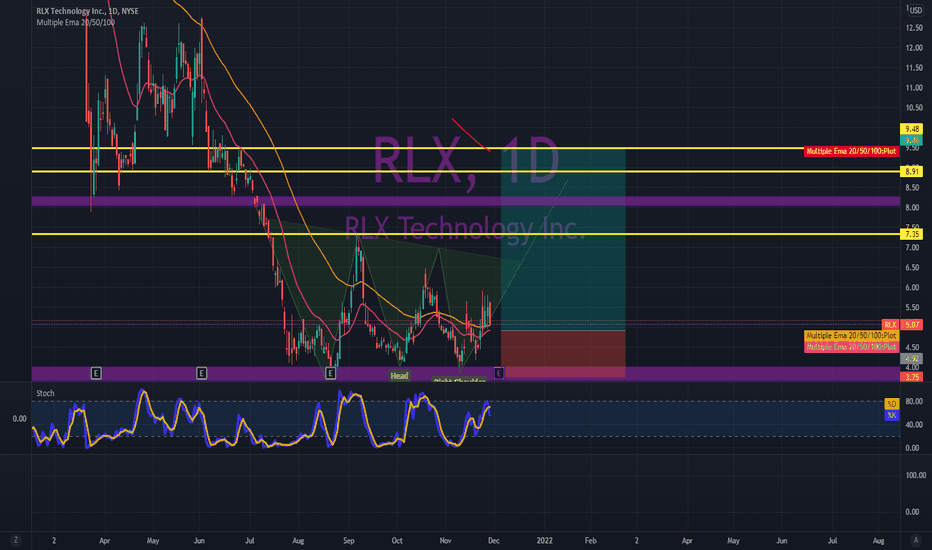Click the 100.00 lower pane axis label

(915, 475)
